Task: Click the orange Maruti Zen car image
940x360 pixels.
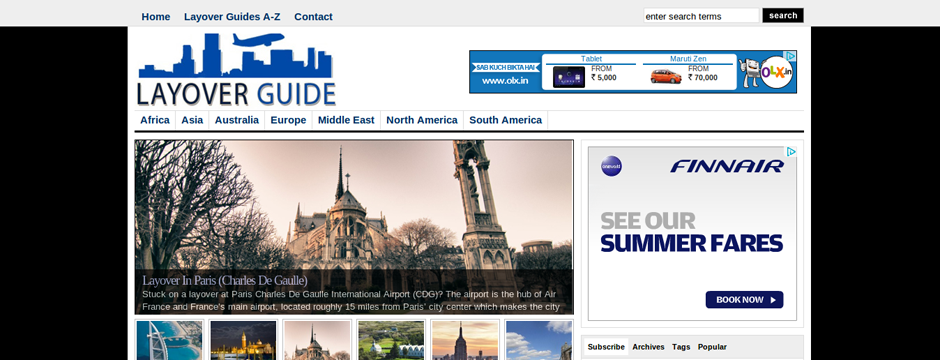Action: point(665,77)
